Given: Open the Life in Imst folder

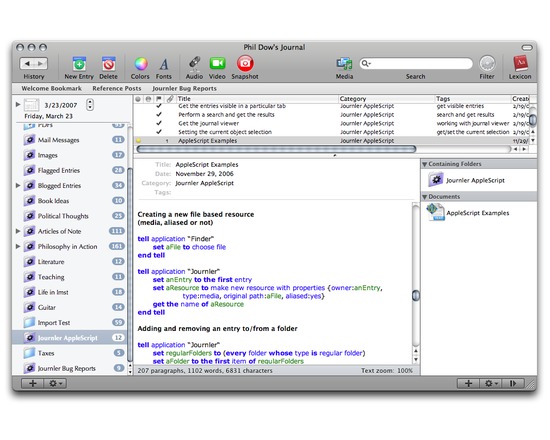Looking at the screenshot, I should (x=74, y=292).
